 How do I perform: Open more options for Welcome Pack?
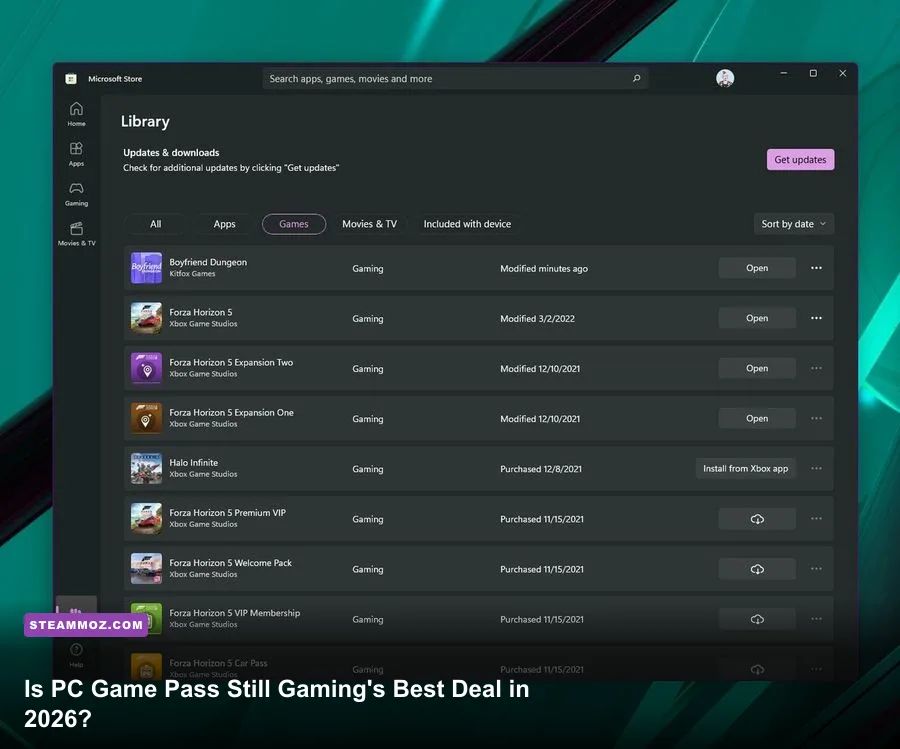point(816,569)
